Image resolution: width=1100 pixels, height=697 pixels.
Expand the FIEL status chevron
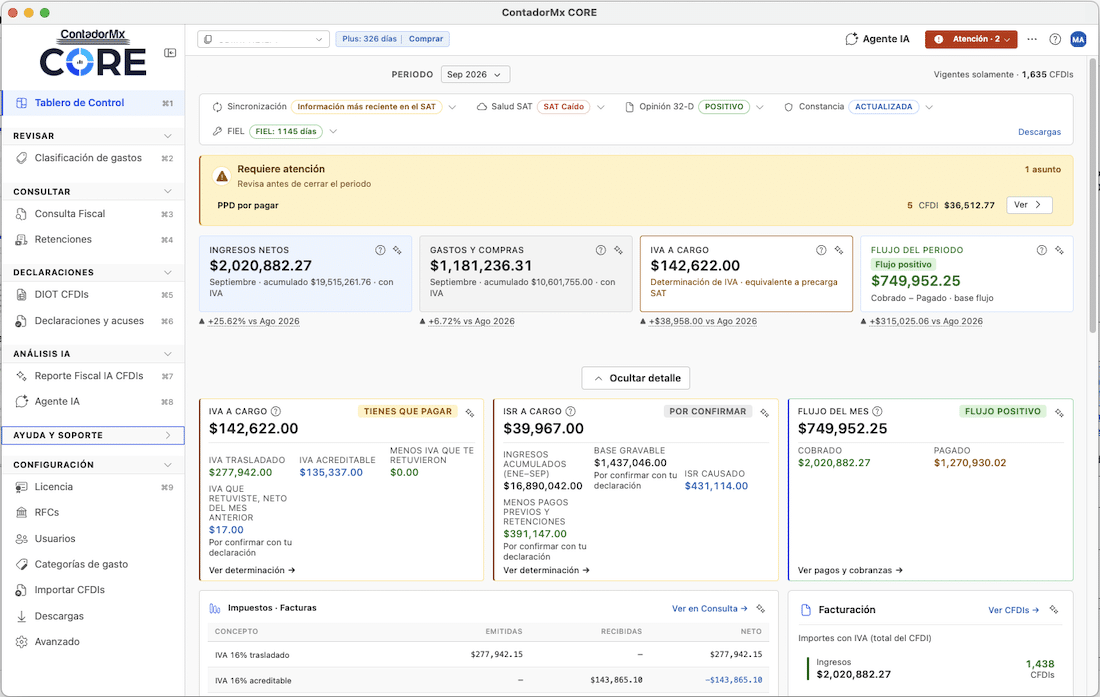(333, 132)
